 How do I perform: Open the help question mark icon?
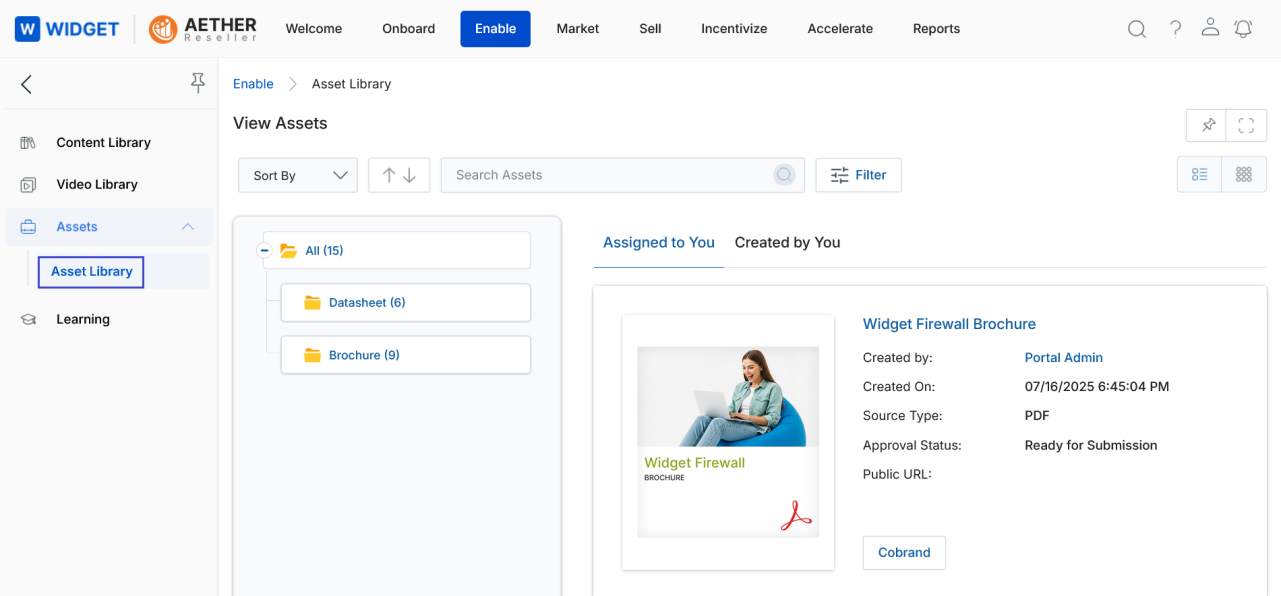(1176, 29)
